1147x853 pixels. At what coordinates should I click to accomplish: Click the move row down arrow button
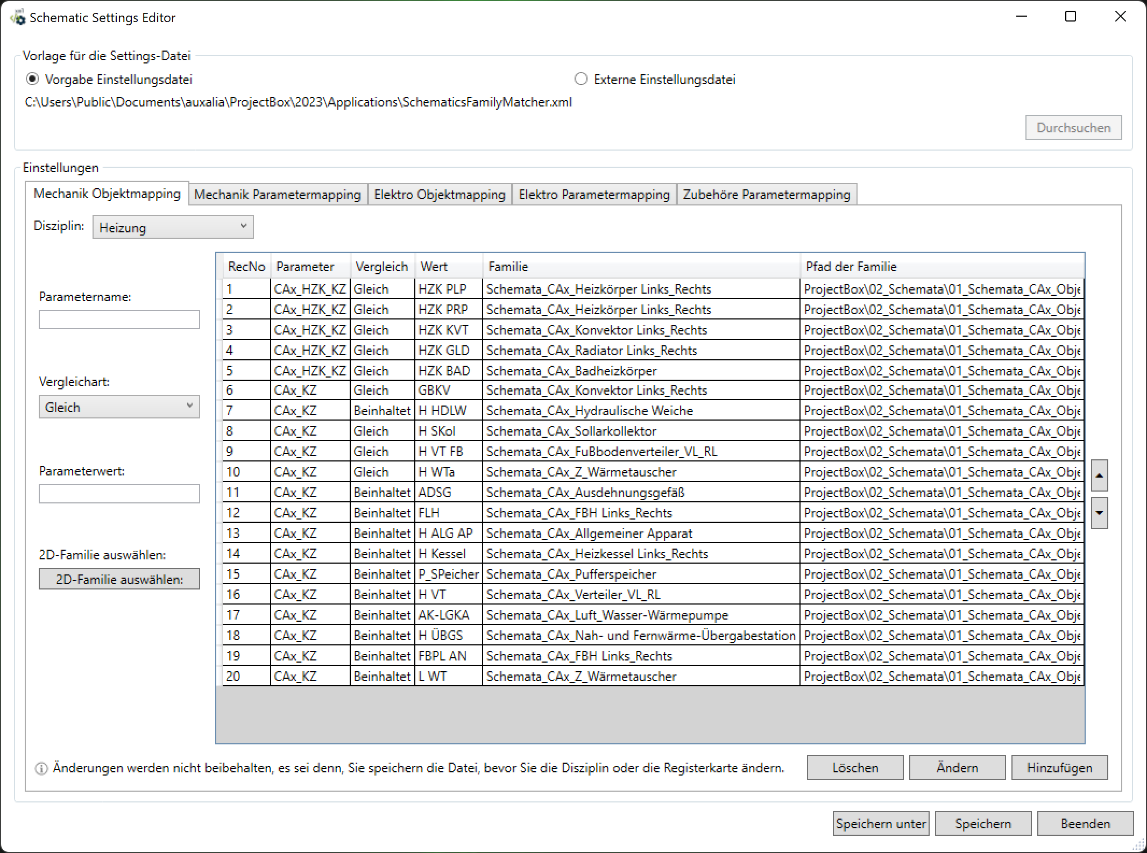click(1100, 513)
